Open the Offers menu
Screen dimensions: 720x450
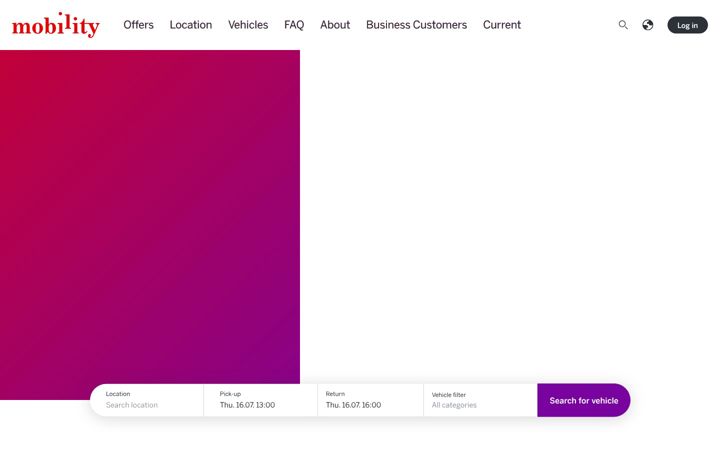[x=138, y=25]
